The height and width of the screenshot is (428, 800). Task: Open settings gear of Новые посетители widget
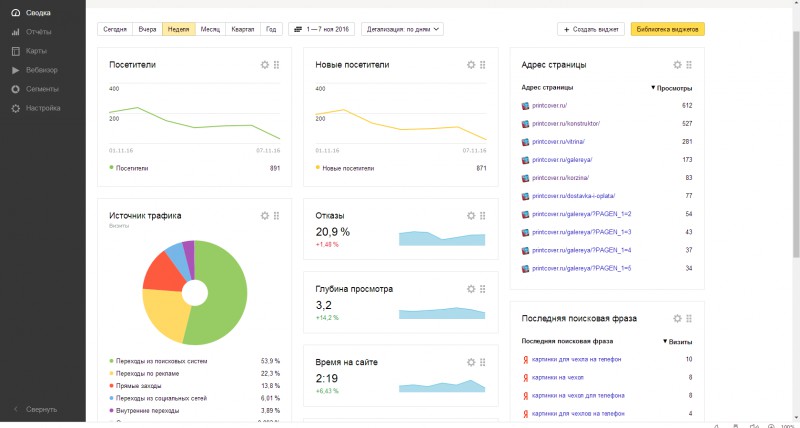471,65
